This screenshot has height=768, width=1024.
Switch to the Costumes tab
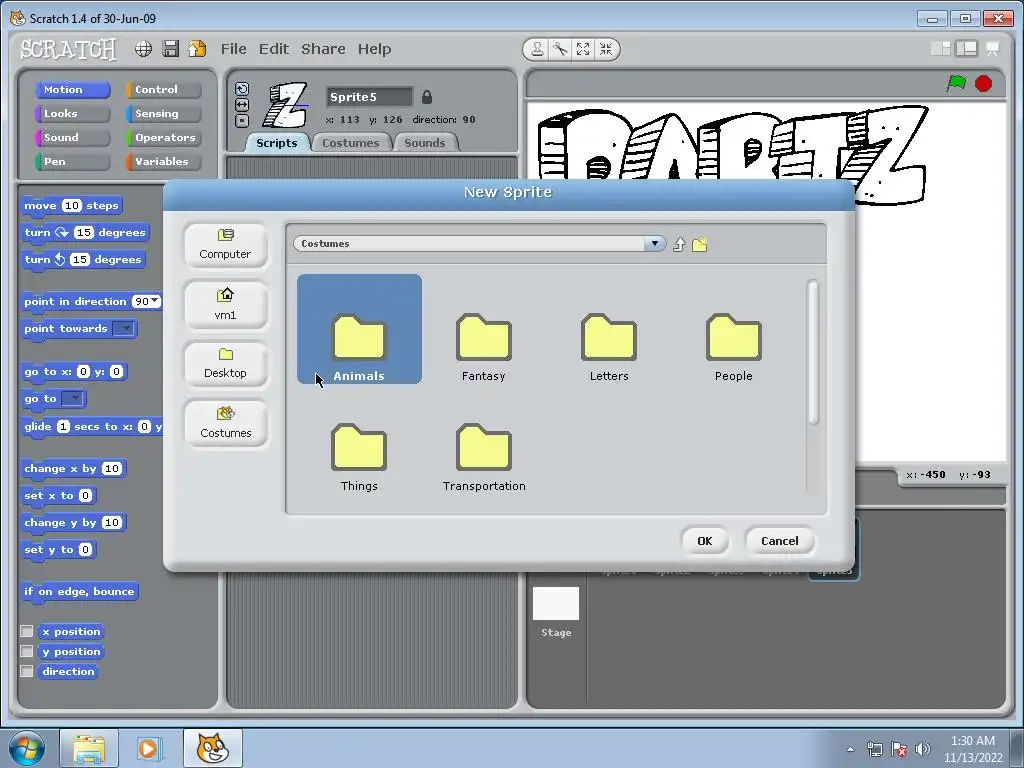pos(351,143)
